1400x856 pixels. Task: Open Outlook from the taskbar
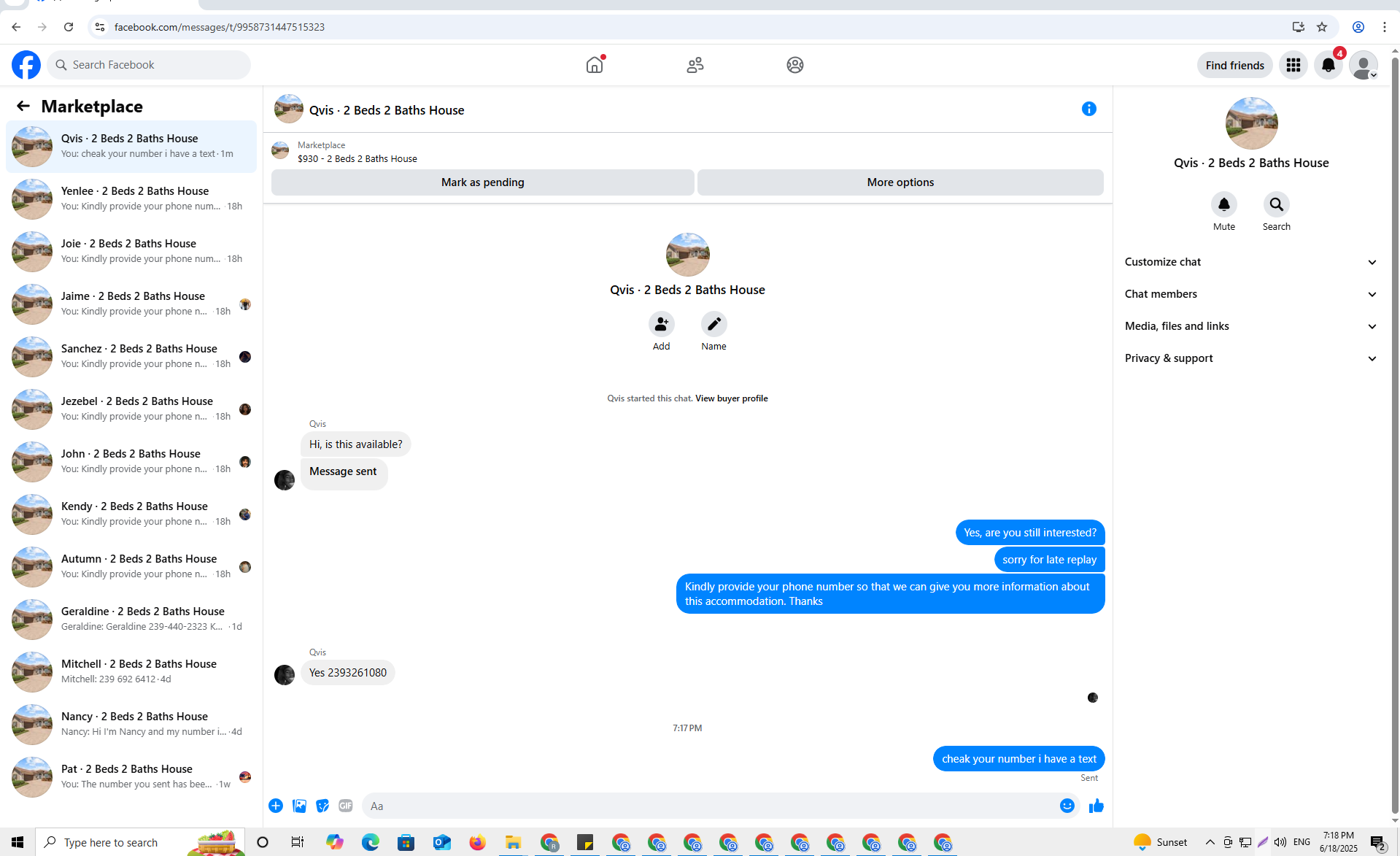[x=442, y=842]
